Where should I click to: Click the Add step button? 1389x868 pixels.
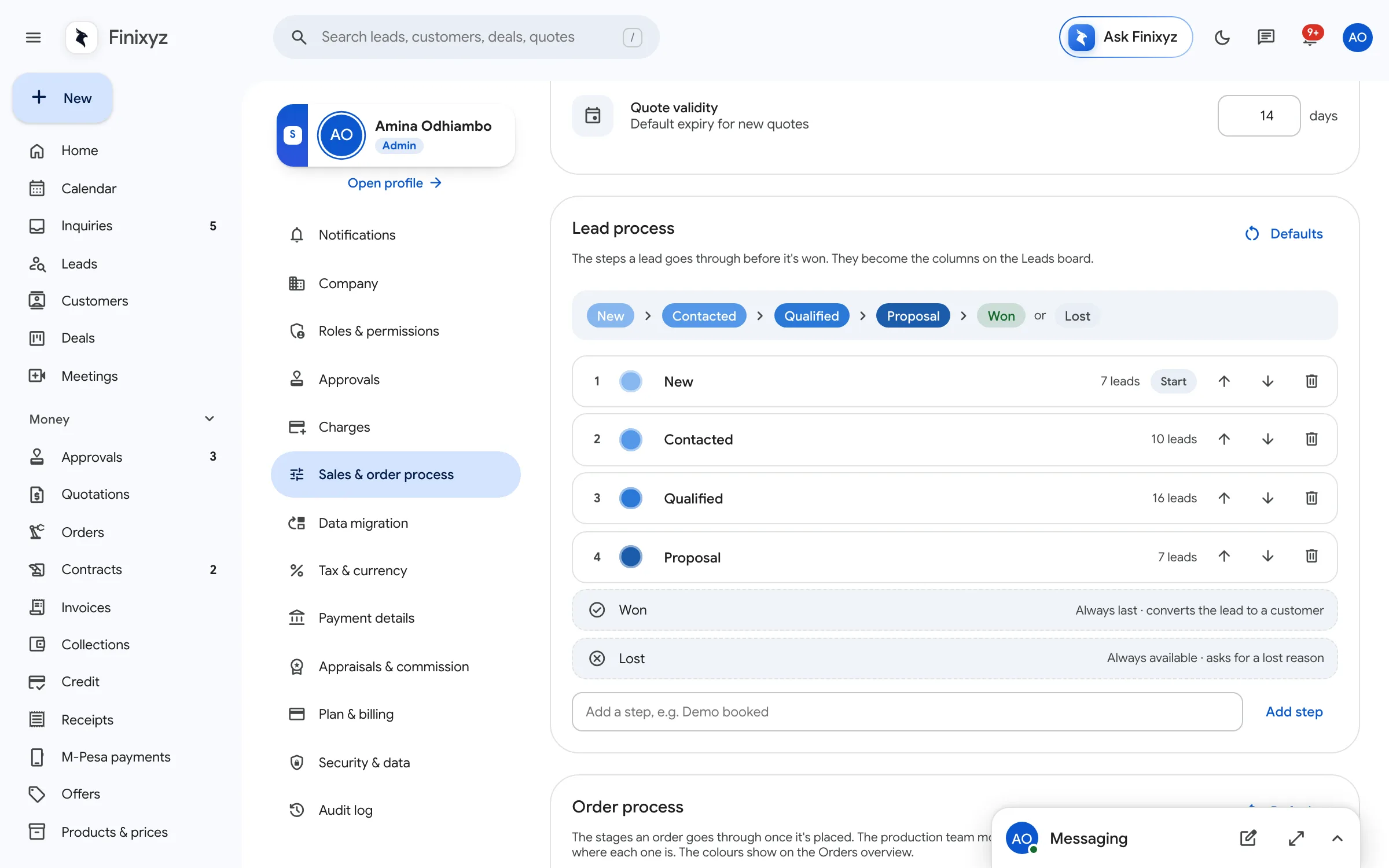point(1294,712)
